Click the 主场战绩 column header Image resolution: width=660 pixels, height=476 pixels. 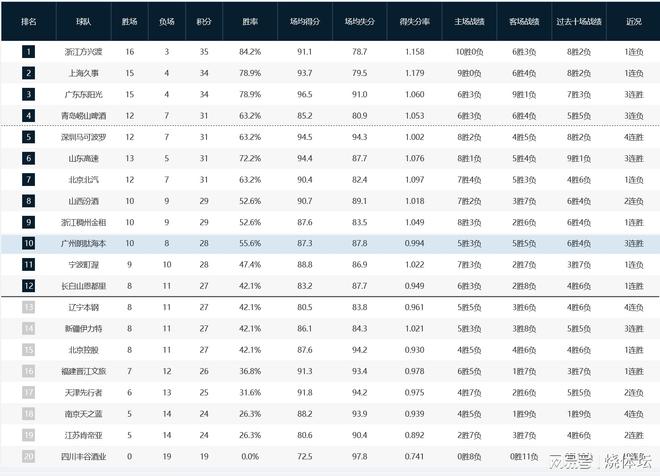(469, 19)
